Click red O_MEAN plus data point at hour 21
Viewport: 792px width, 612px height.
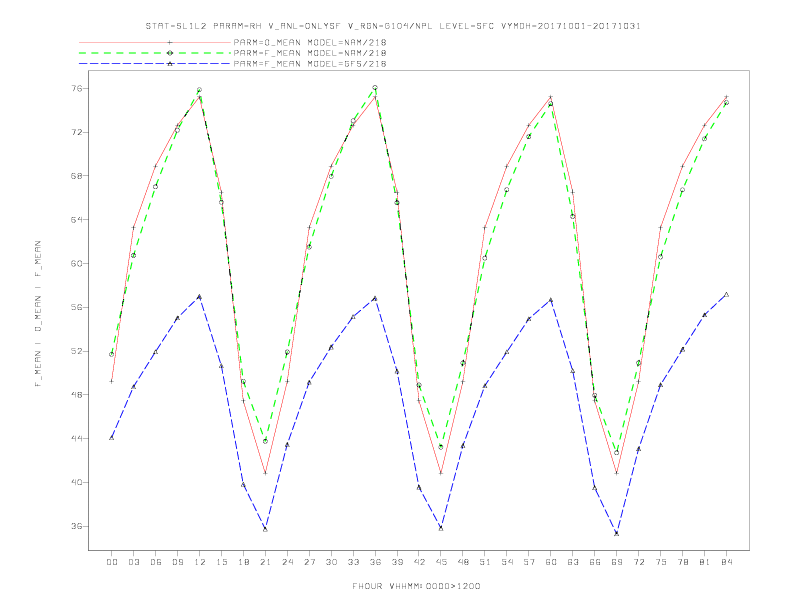(x=265, y=473)
